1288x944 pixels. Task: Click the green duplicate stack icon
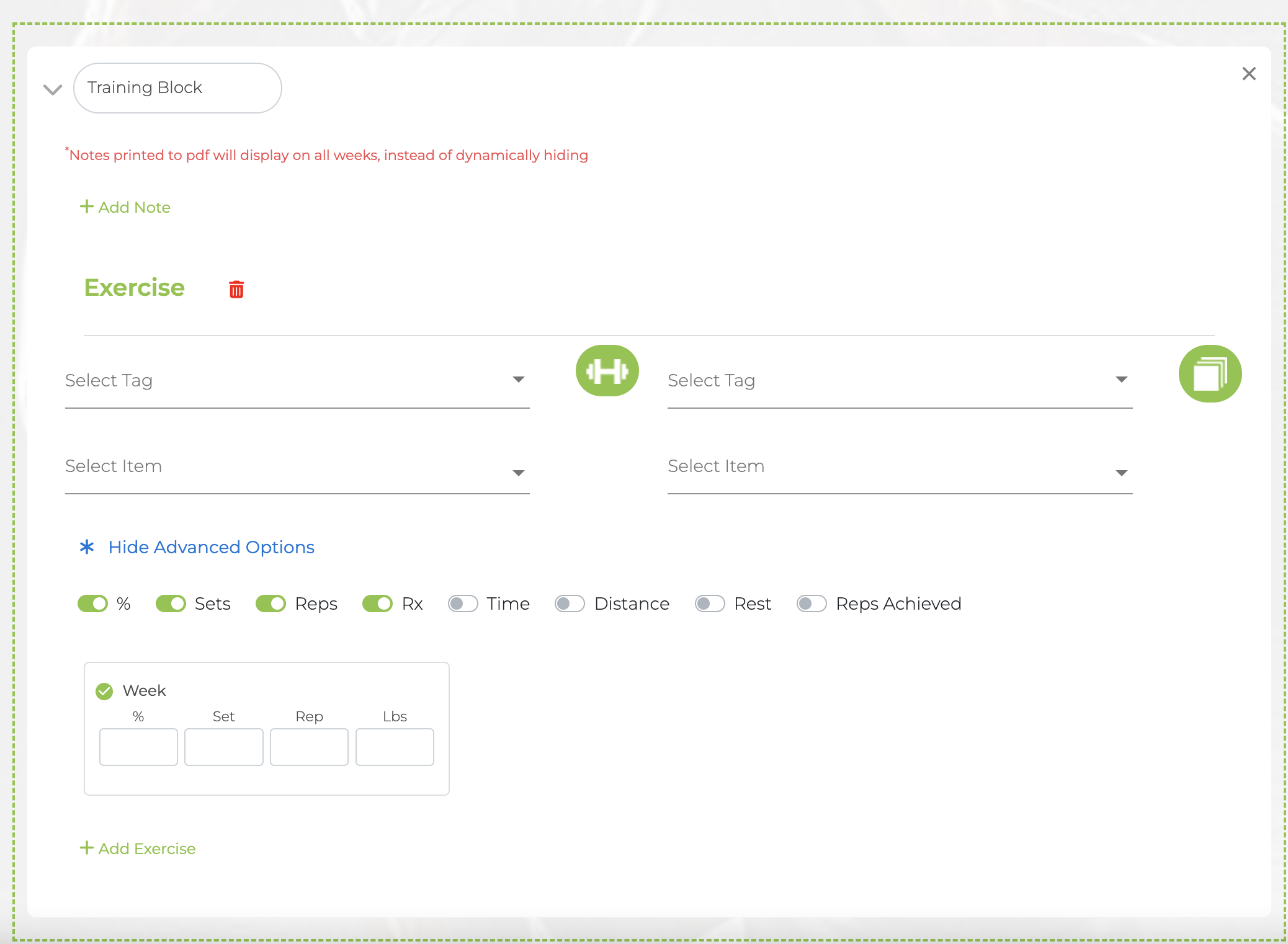click(x=1209, y=373)
